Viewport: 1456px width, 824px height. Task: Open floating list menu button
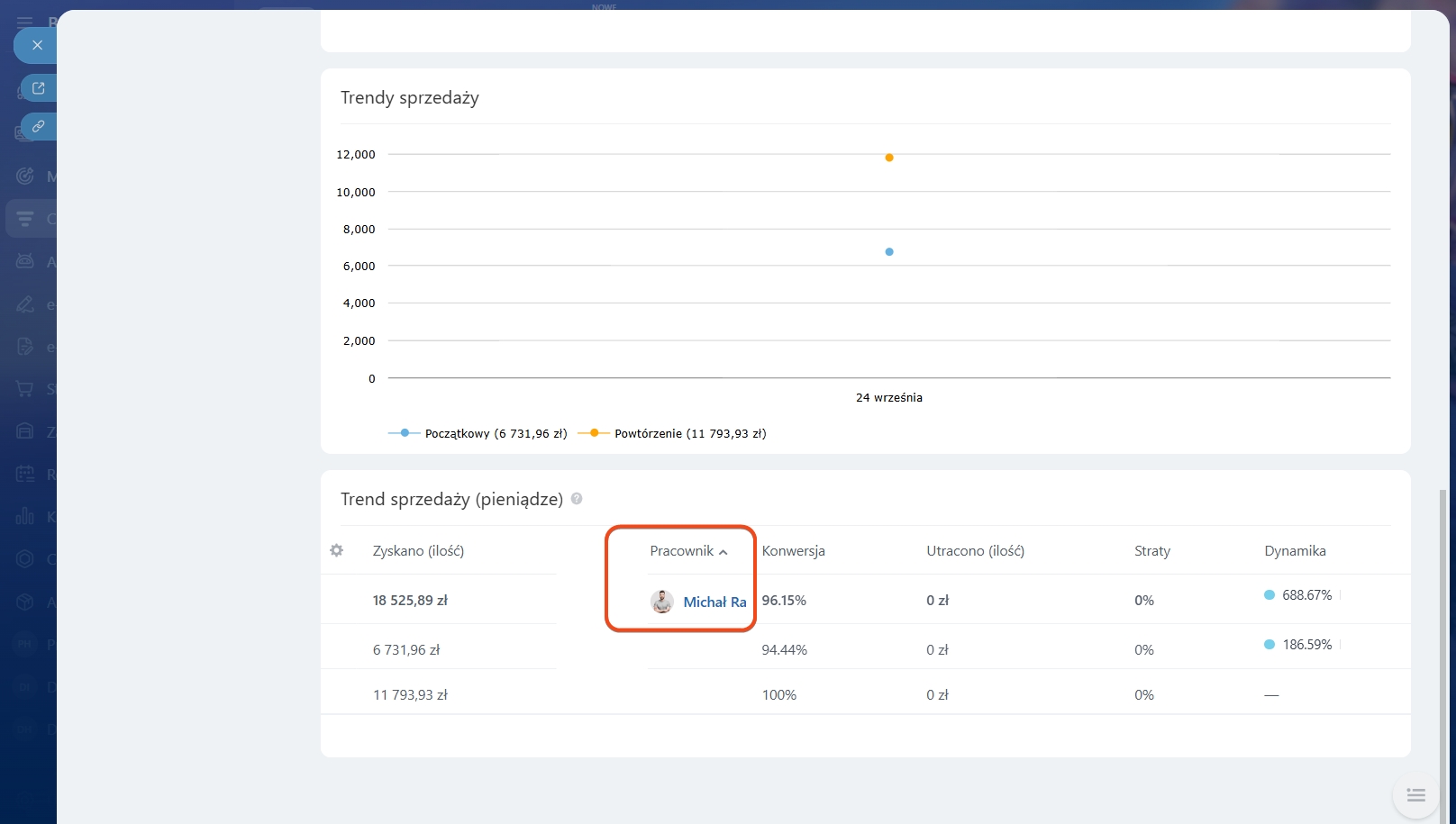pos(1415,795)
